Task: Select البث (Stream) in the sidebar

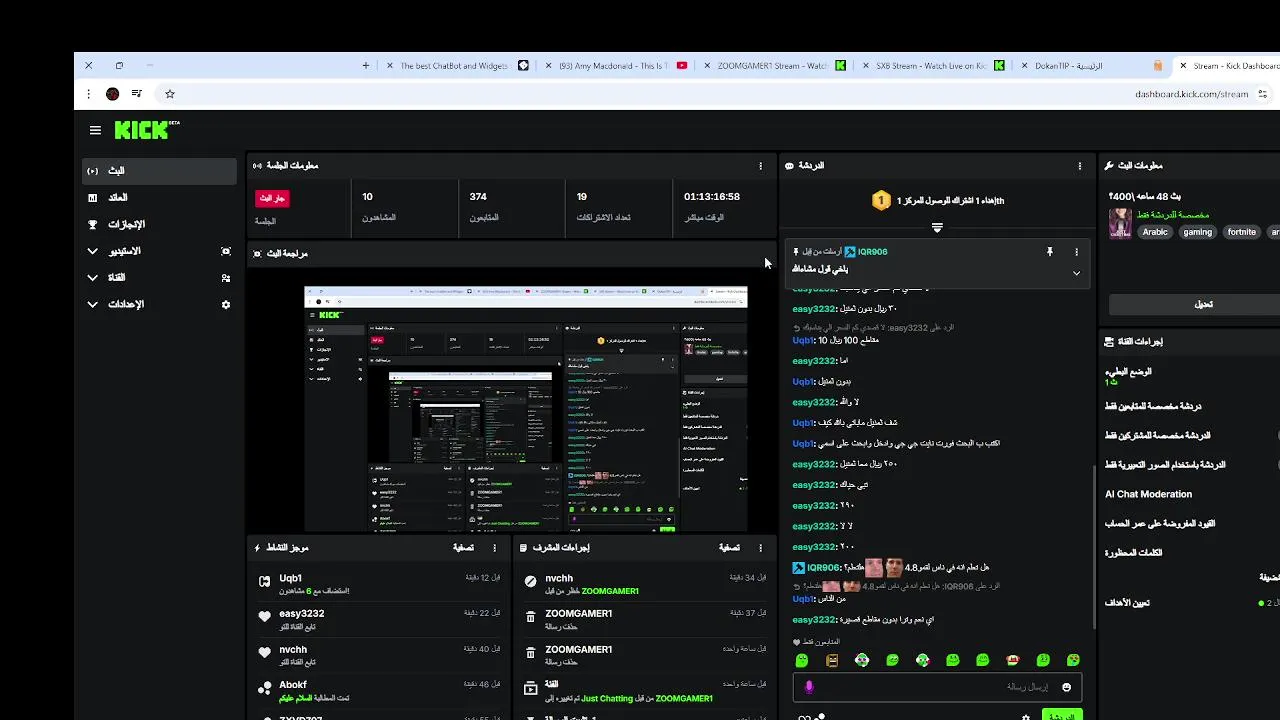Action: [159, 171]
